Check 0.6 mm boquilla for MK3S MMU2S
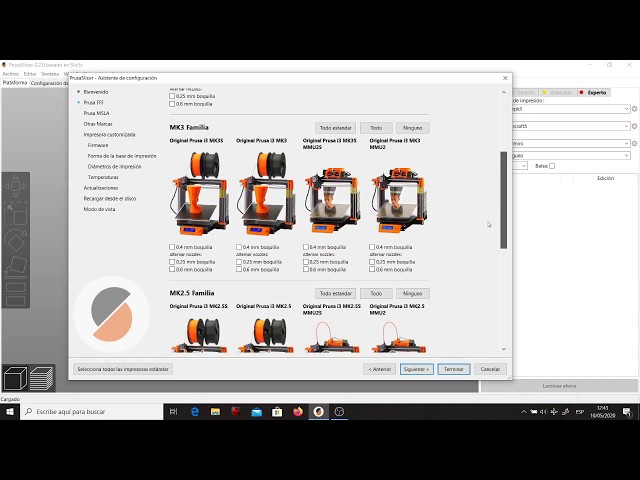Viewport: 640px width, 480px height. (x=306, y=269)
